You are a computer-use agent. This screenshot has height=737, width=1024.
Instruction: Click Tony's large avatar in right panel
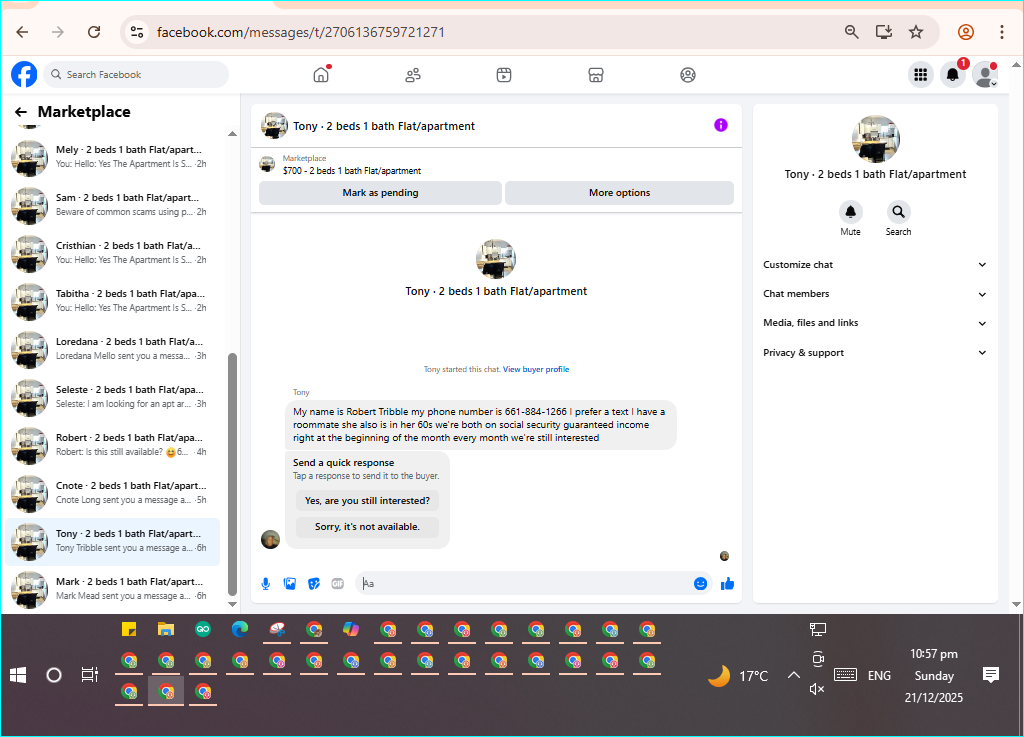tap(875, 138)
